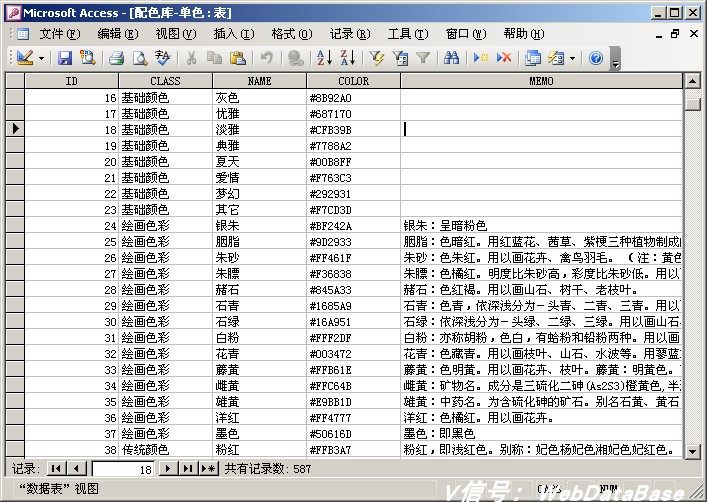Run the Spelling check icon
Screen dimensions: 707x502
163,58
